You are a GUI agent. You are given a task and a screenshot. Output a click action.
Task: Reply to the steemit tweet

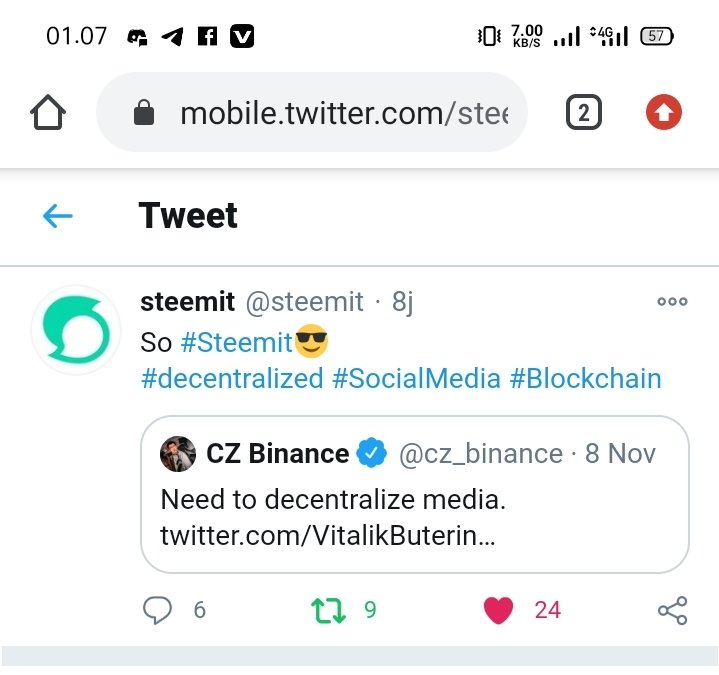(x=158, y=609)
